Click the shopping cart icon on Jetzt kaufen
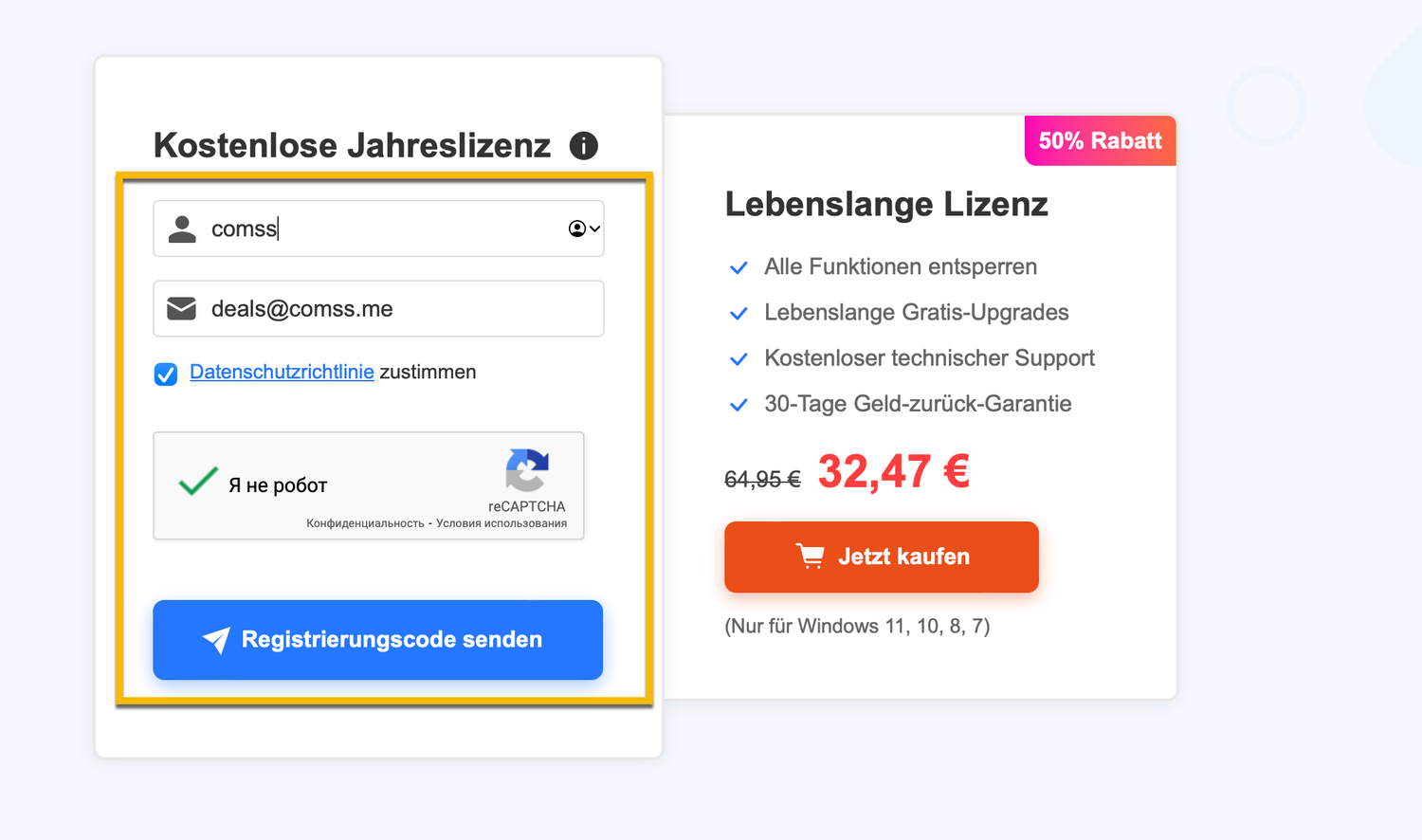 [x=810, y=557]
